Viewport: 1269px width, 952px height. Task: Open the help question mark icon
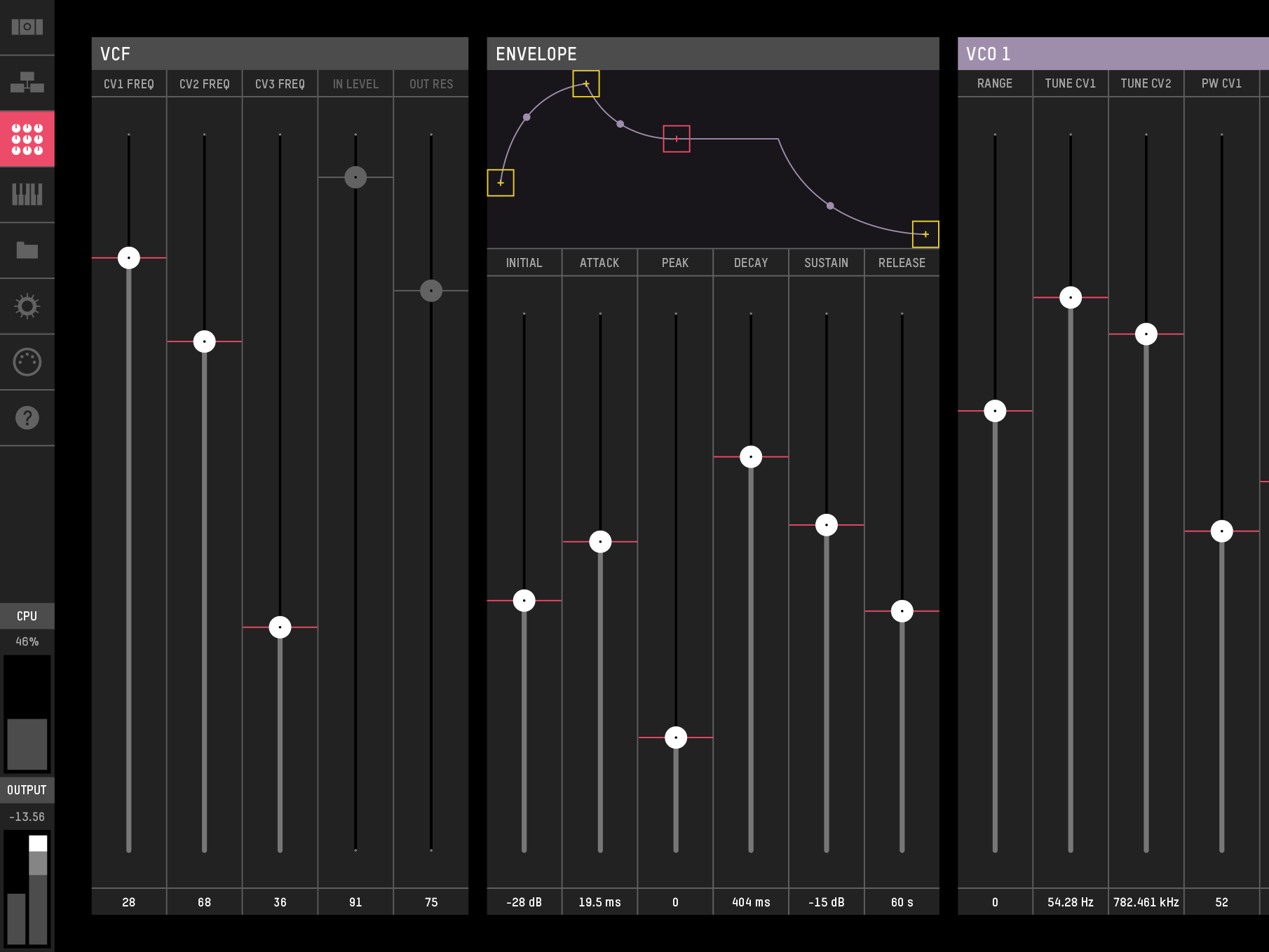click(x=27, y=418)
